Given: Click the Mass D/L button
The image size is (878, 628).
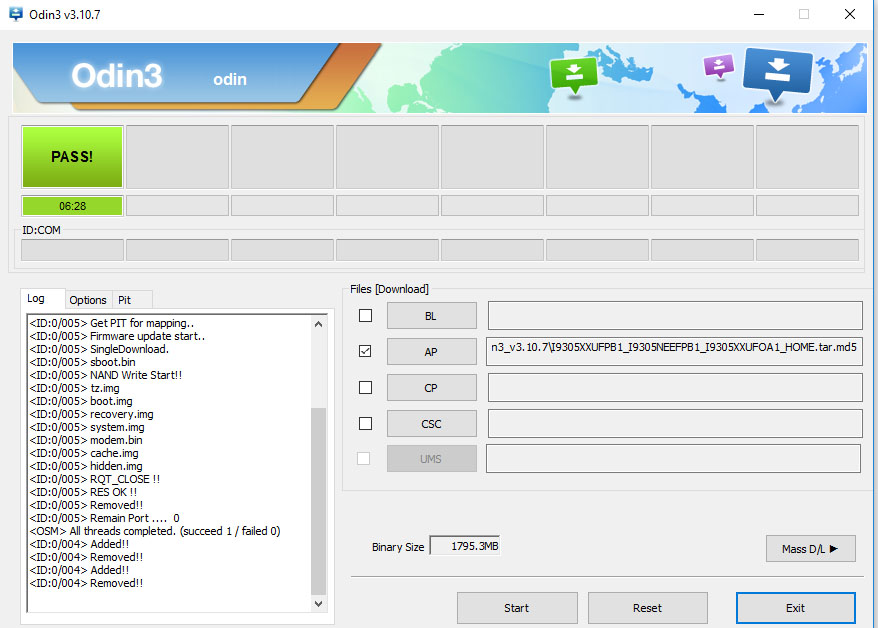Looking at the screenshot, I should click(x=811, y=549).
